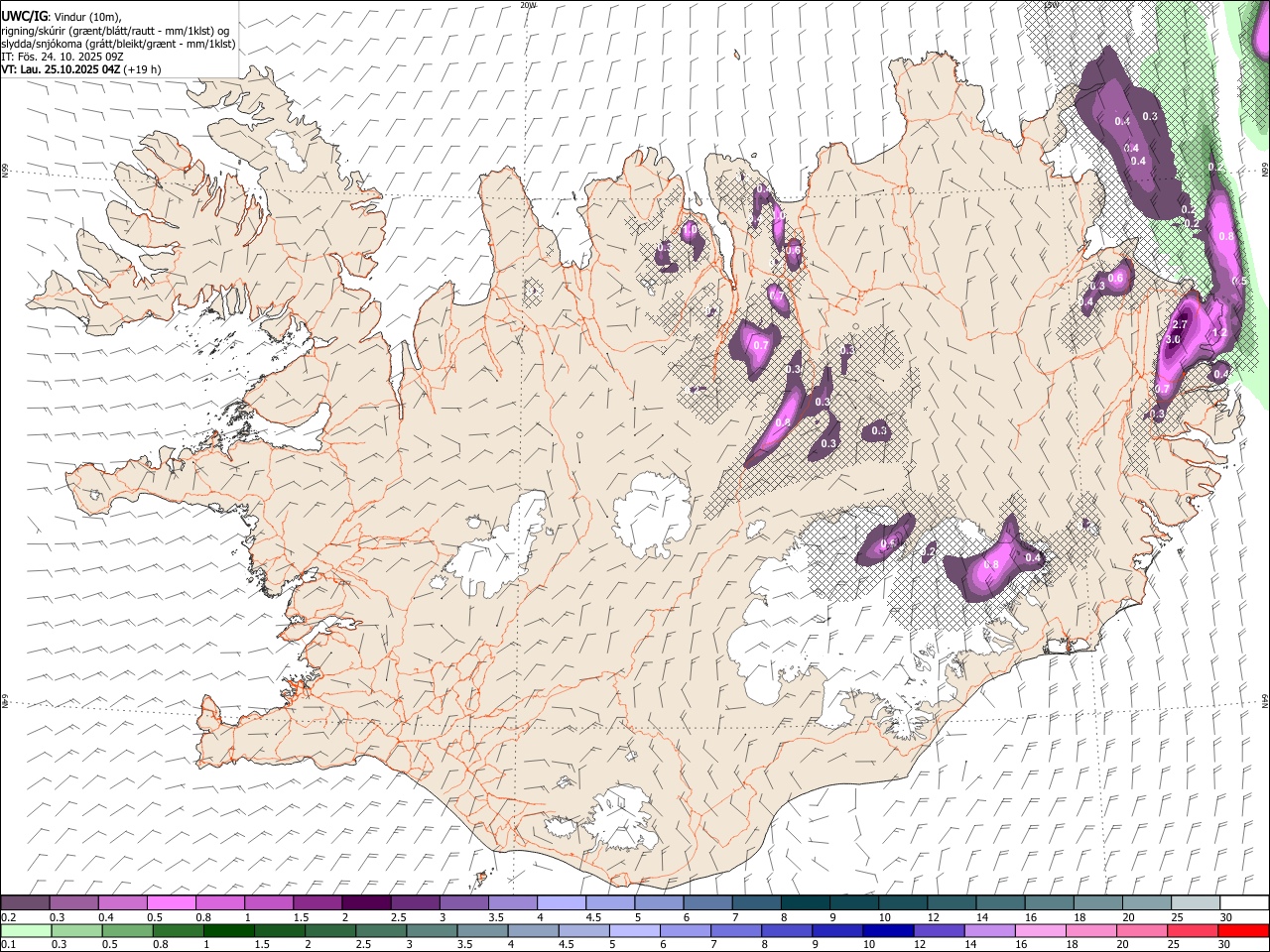This screenshot has width=1270, height=952.
Task: Click the '4.5' label on snow scale
Action: [594, 917]
